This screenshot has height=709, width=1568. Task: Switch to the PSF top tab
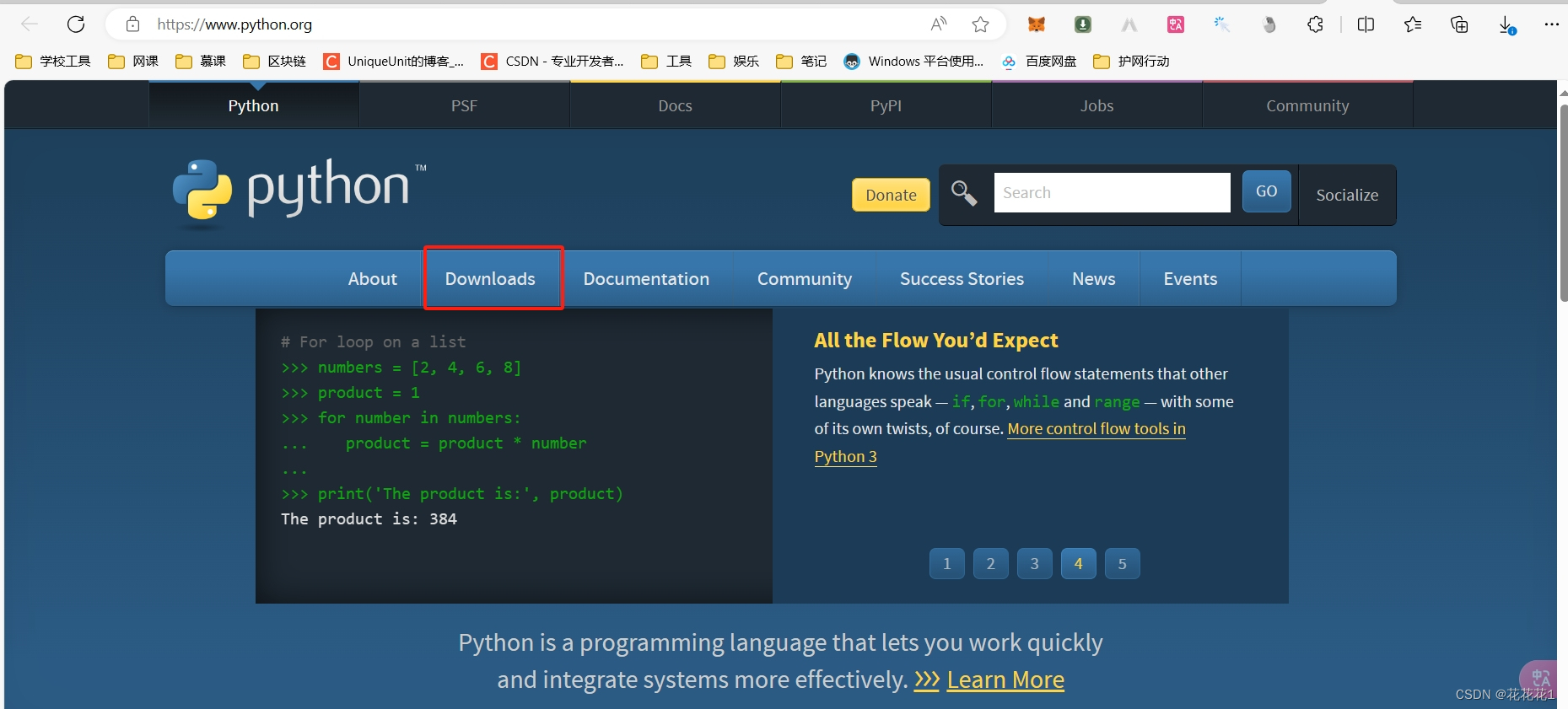click(x=465, y=105)
